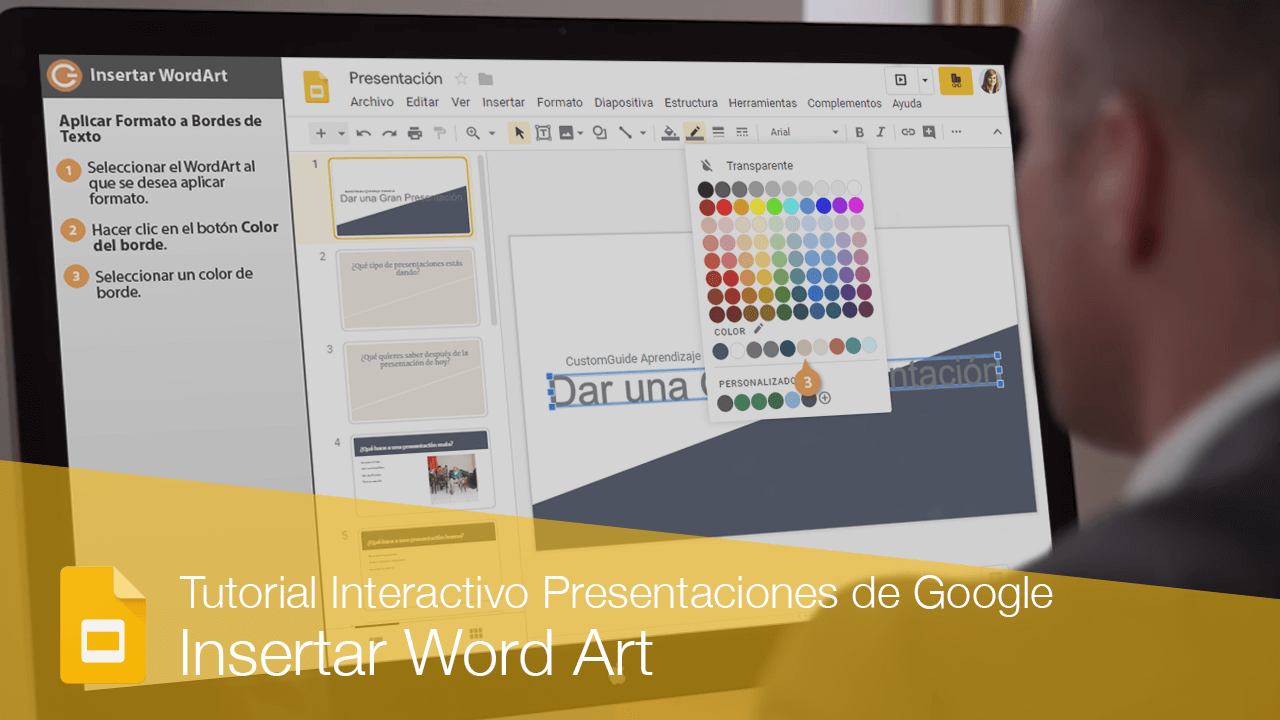Pick the pure blue swatch
Image resolution: width=1280 pixels, height=720 pixels.
tap(823, 205)
